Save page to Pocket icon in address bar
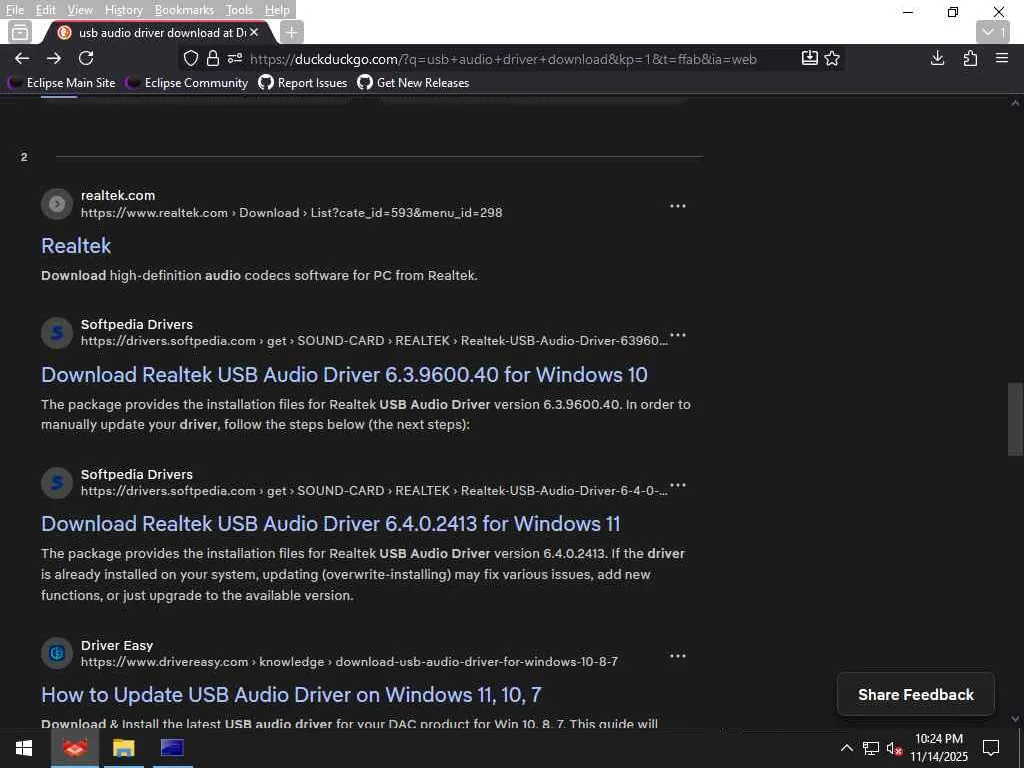This screenshot has width=1024, height=768. [x=810, y=58]
